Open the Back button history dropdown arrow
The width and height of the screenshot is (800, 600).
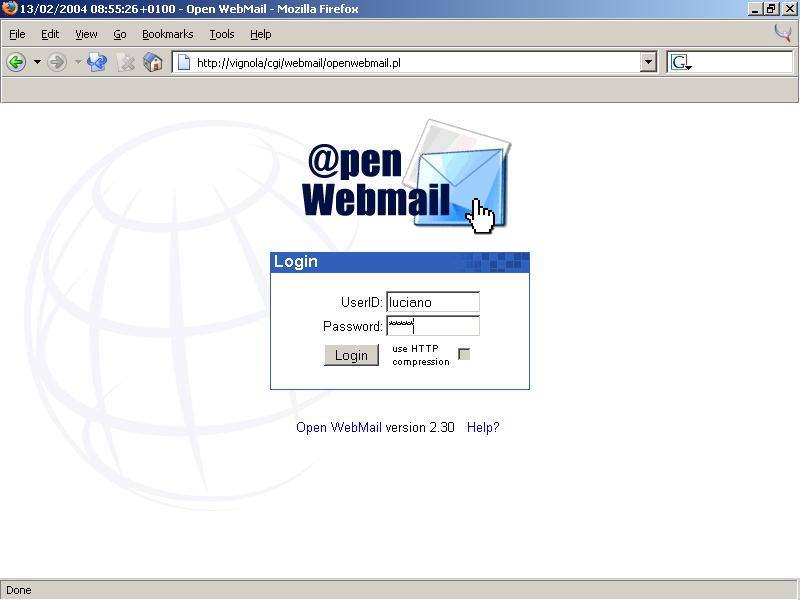[37, 62]
